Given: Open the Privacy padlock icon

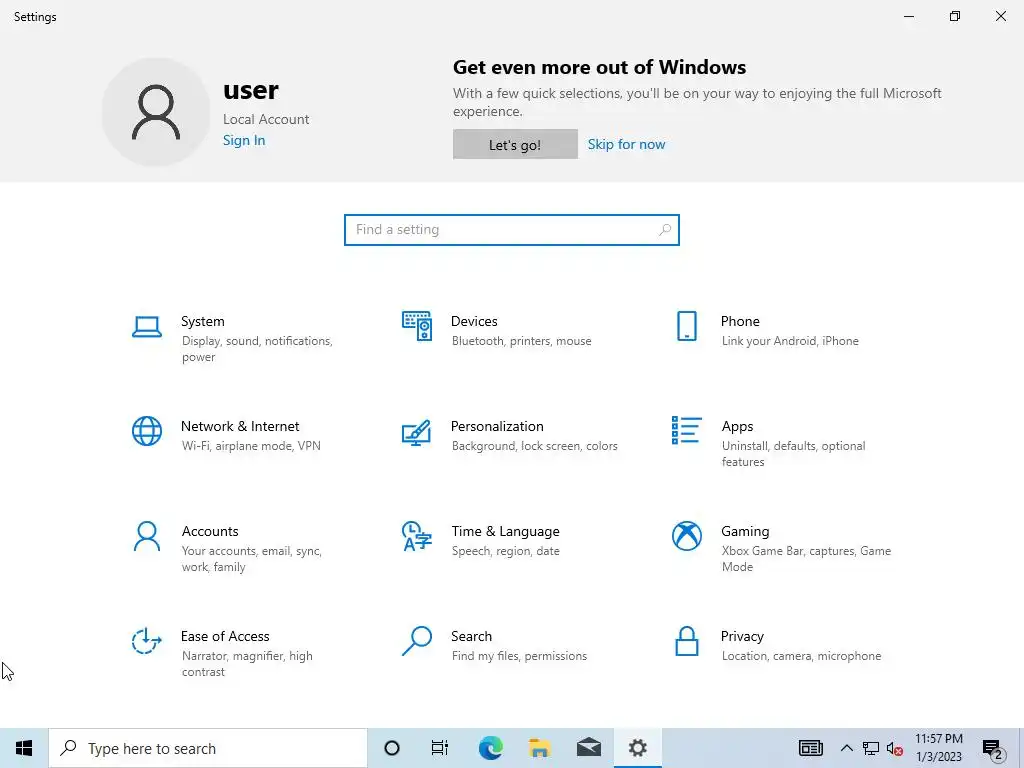Looking at the screenshot, I should click(x=686, y=641).
